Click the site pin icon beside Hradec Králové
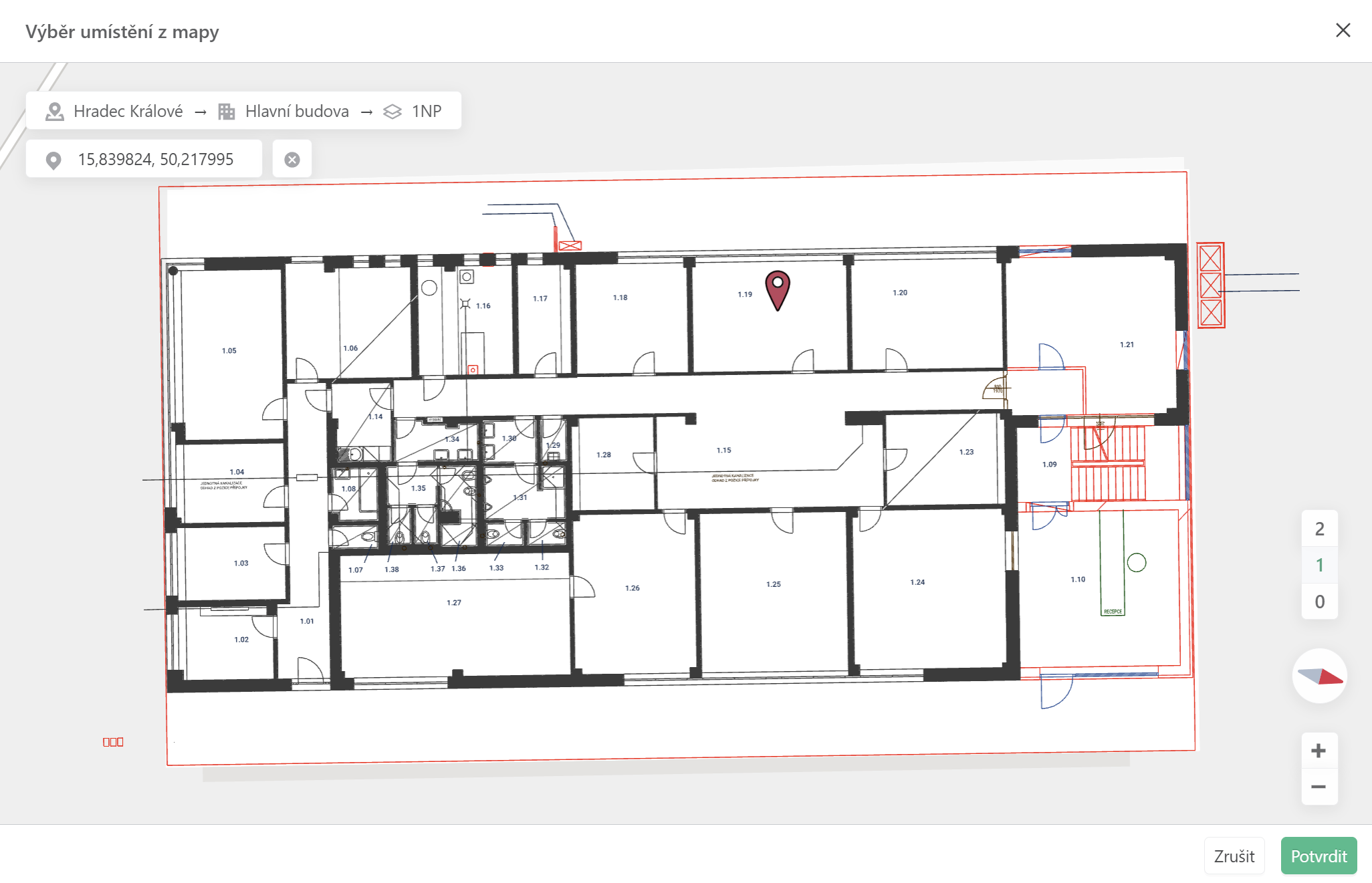Screen dimensions: 1372x883 click(x=54, y=112)
